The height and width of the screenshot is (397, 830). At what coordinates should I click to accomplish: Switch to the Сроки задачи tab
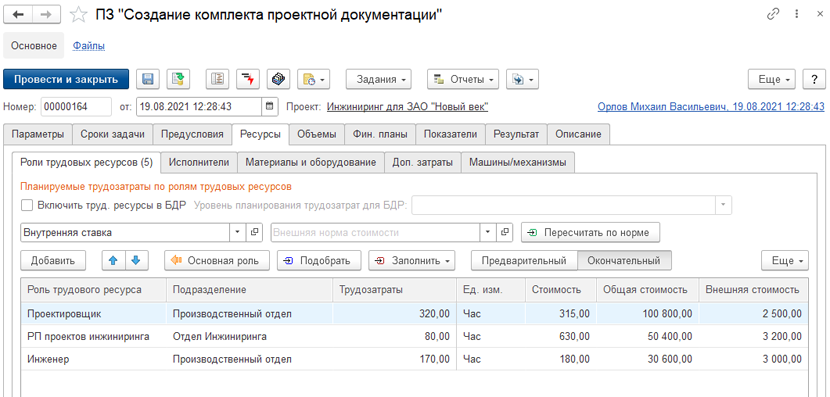coord(113,134)
